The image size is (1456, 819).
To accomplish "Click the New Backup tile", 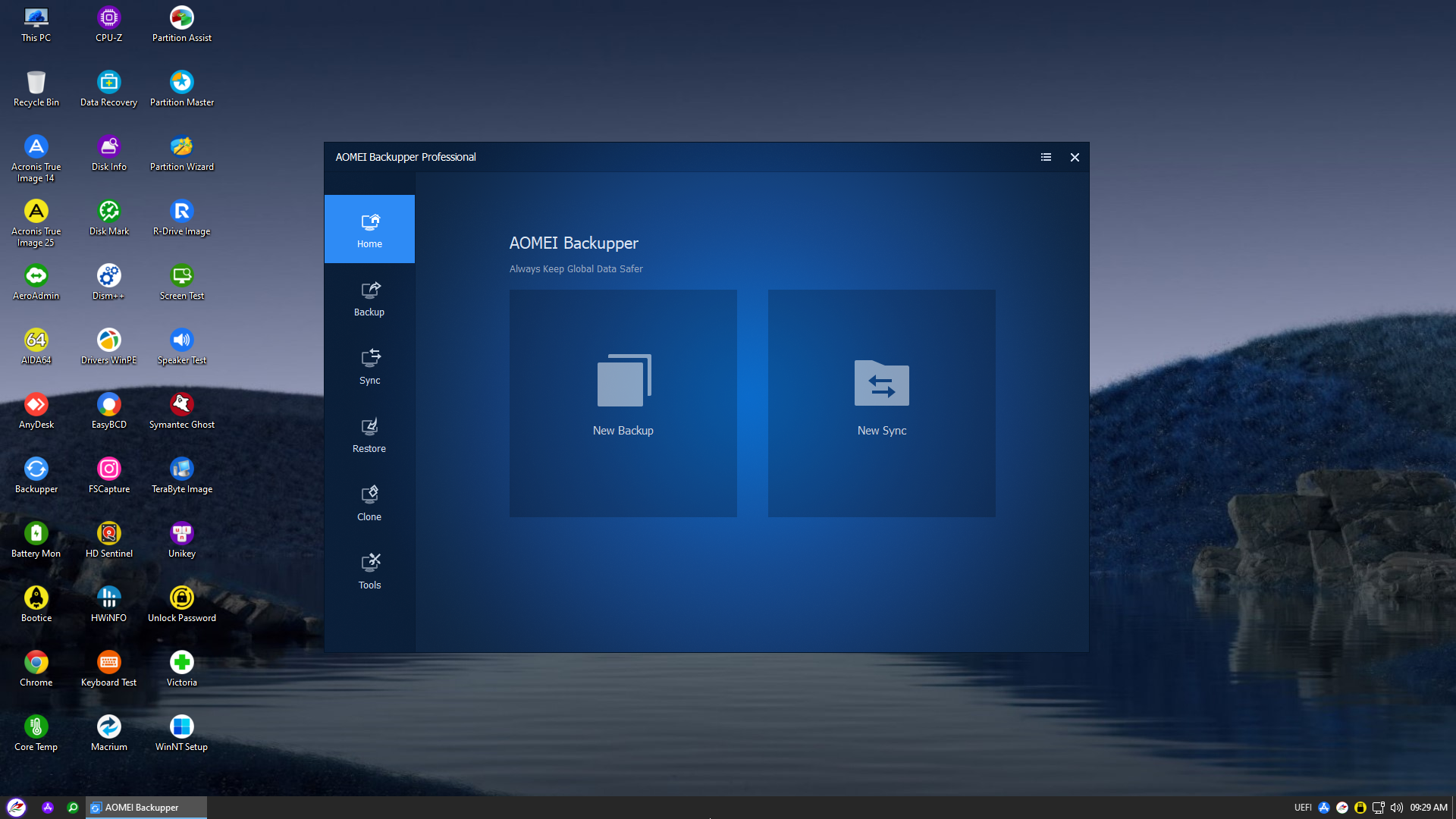I will click(623, 403).
